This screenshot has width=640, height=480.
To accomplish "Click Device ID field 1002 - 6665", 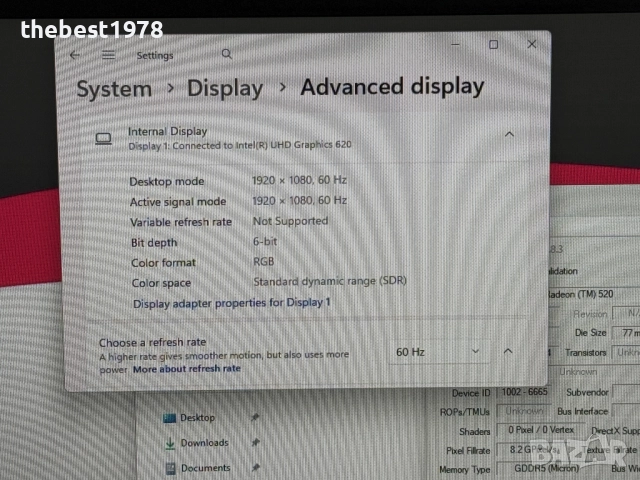I will point(524,392).
